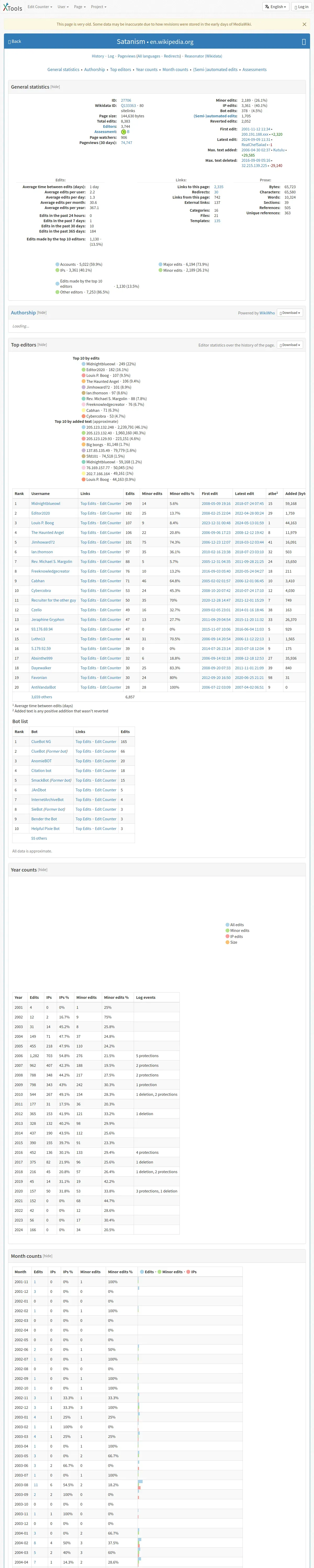
Task: Click blue Accounts legend swatch
Action: (x=57, y=265)
